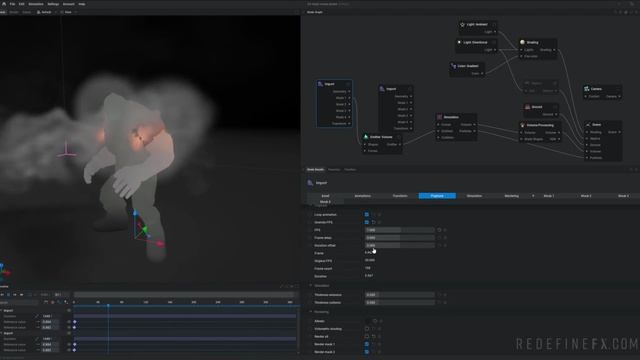The image size is (640, 360).
Task: Click the Import icon in Node Details header
Action: coord(310,183)
